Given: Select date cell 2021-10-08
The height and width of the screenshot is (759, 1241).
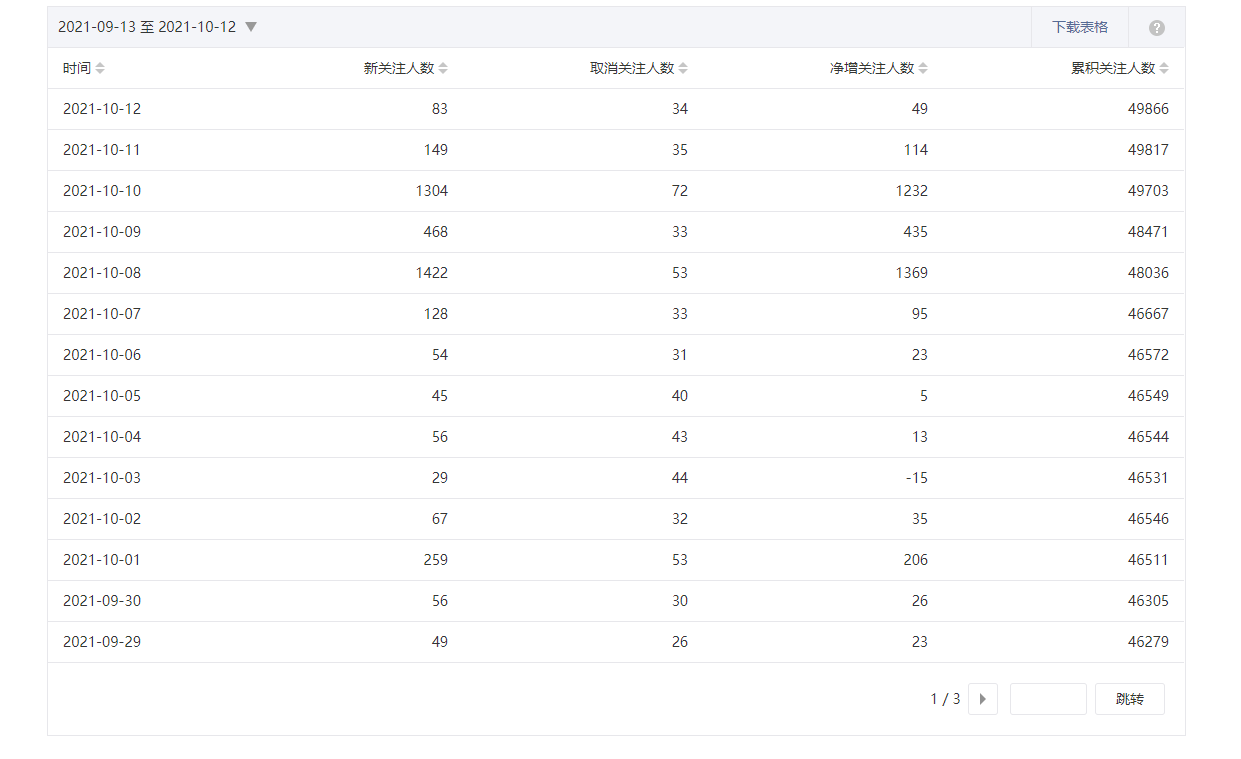Looking at the screenshot, I should 102,273.
